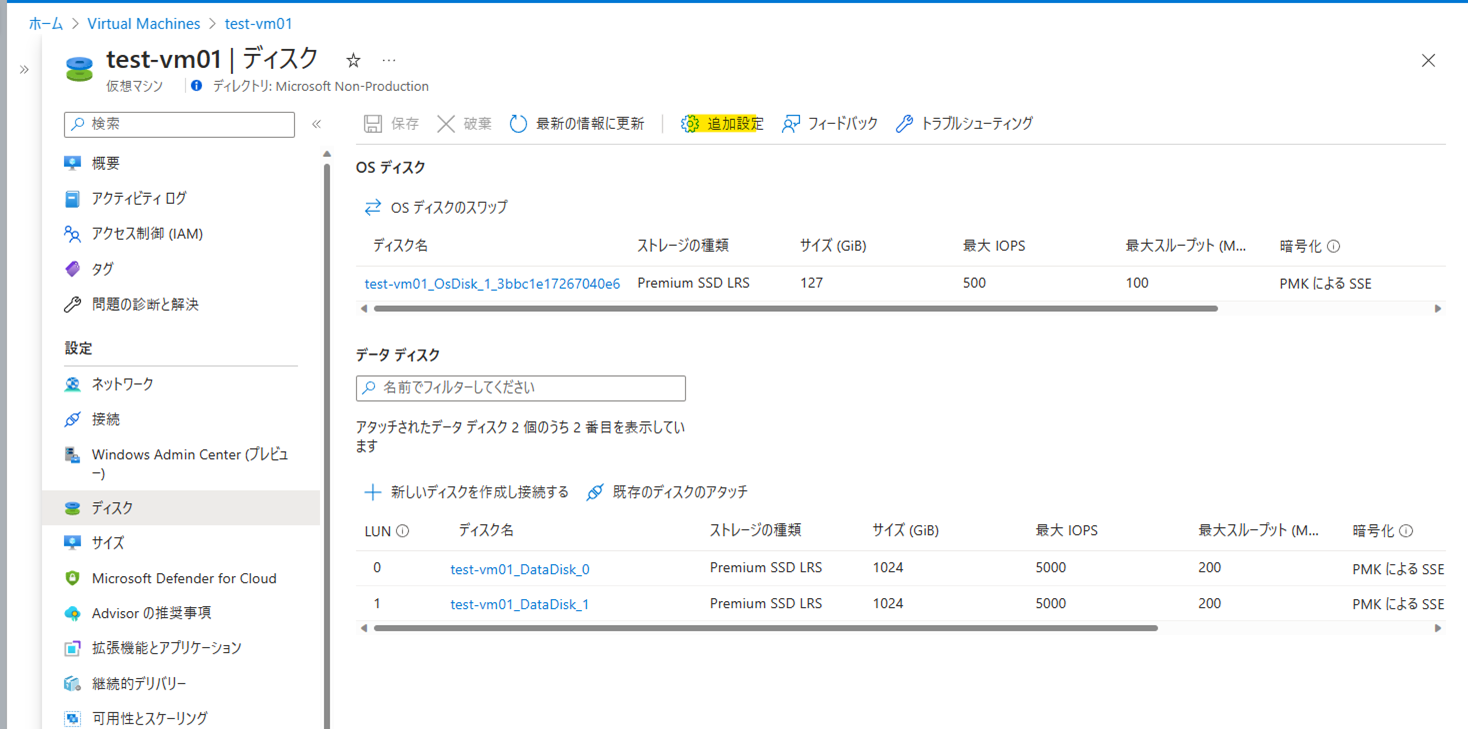Click 新しいディスクを作成し接続する button
The height and width of the screenshot is (729, 1468).
[x=466, y=492]
